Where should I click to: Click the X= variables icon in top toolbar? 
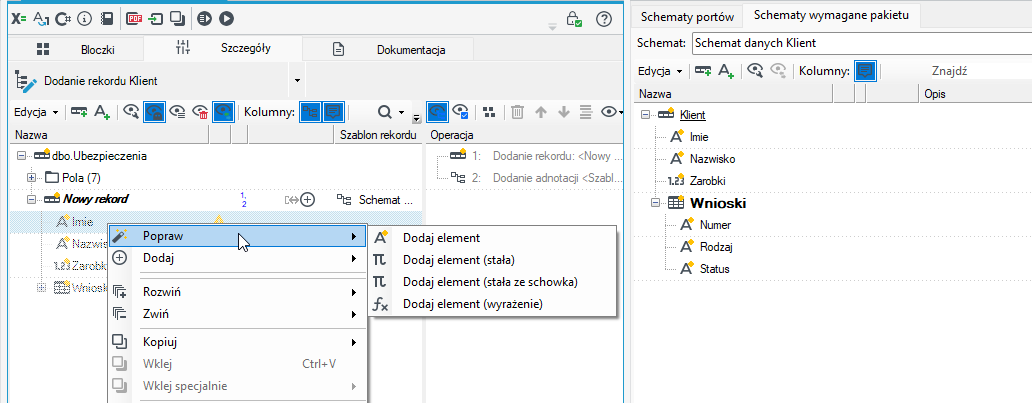tap(18, 19)
